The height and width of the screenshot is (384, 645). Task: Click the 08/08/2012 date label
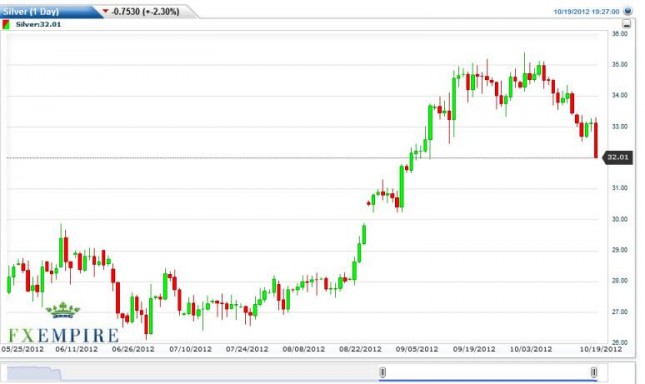(304, 349)
